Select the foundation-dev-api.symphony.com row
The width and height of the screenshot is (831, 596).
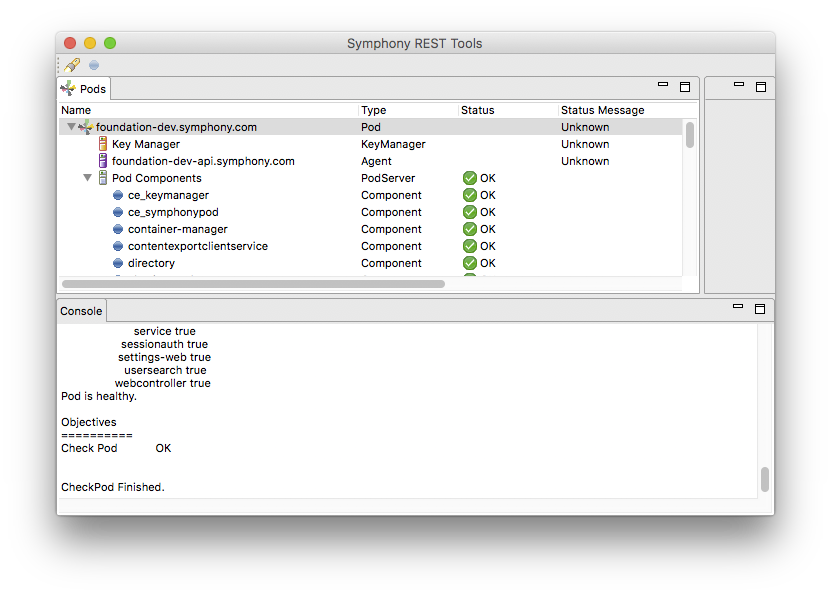pyautogui.click(x=371, y=161)
